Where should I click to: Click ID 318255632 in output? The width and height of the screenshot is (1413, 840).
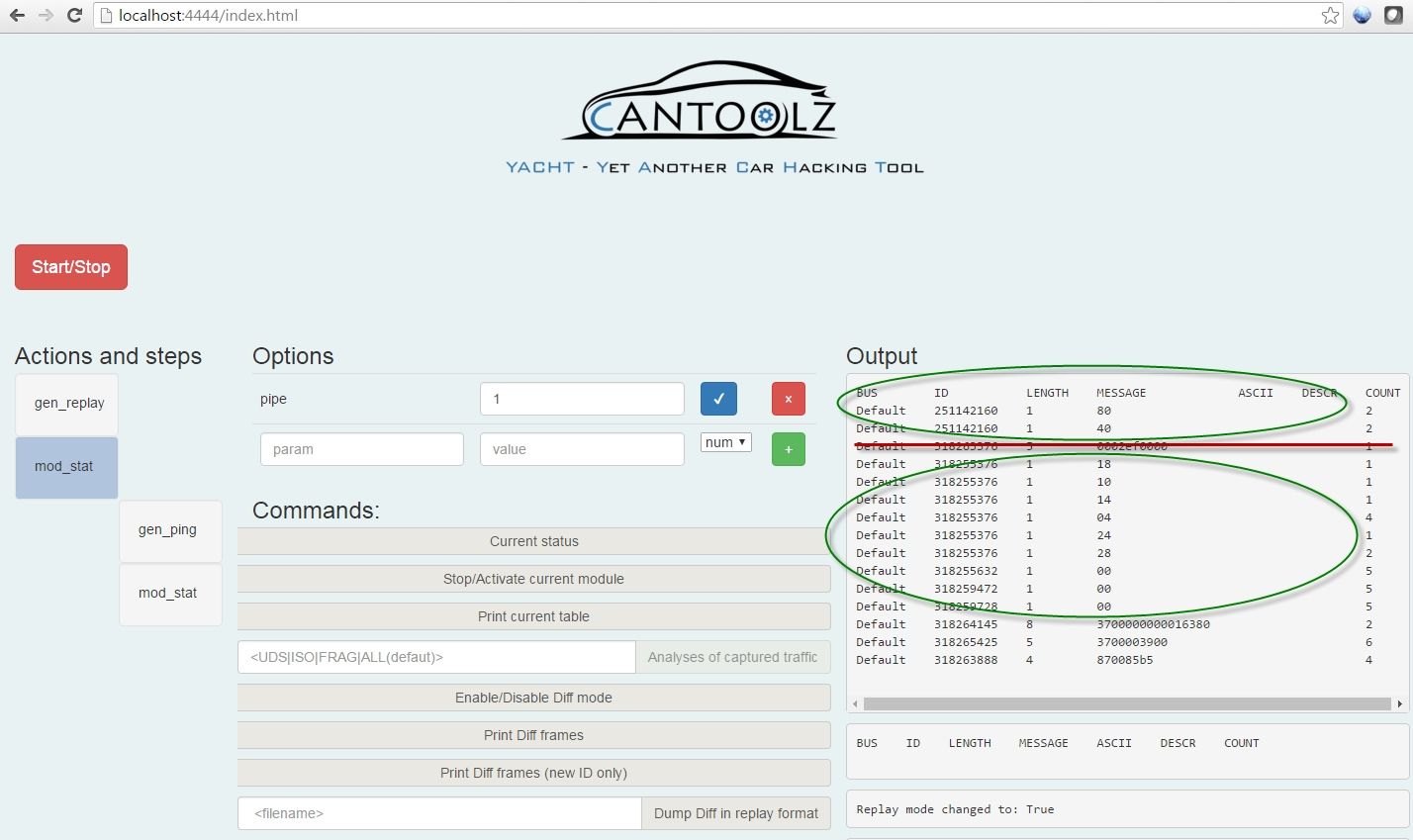(966, 571)
